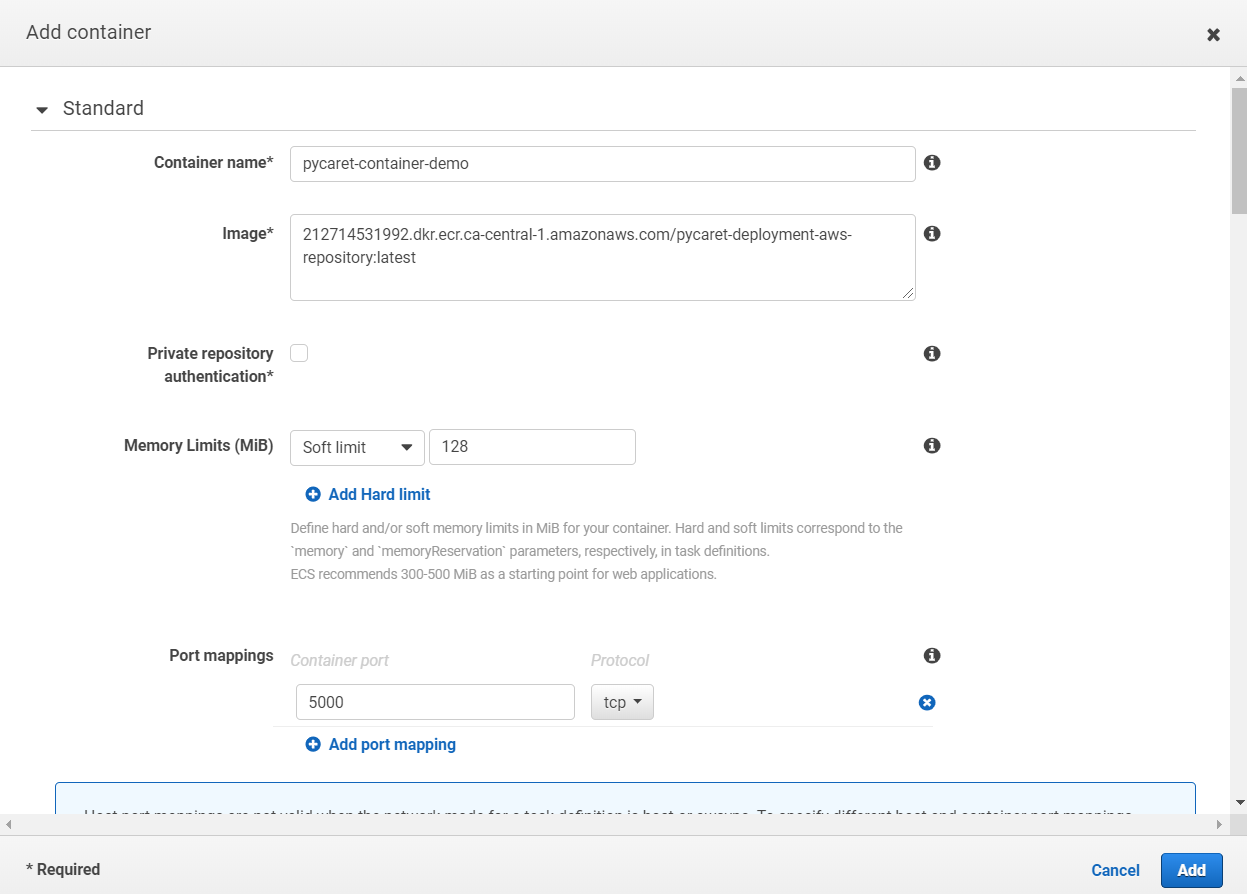Enable Private repository authentication checkbox

(x=299, y=353)
